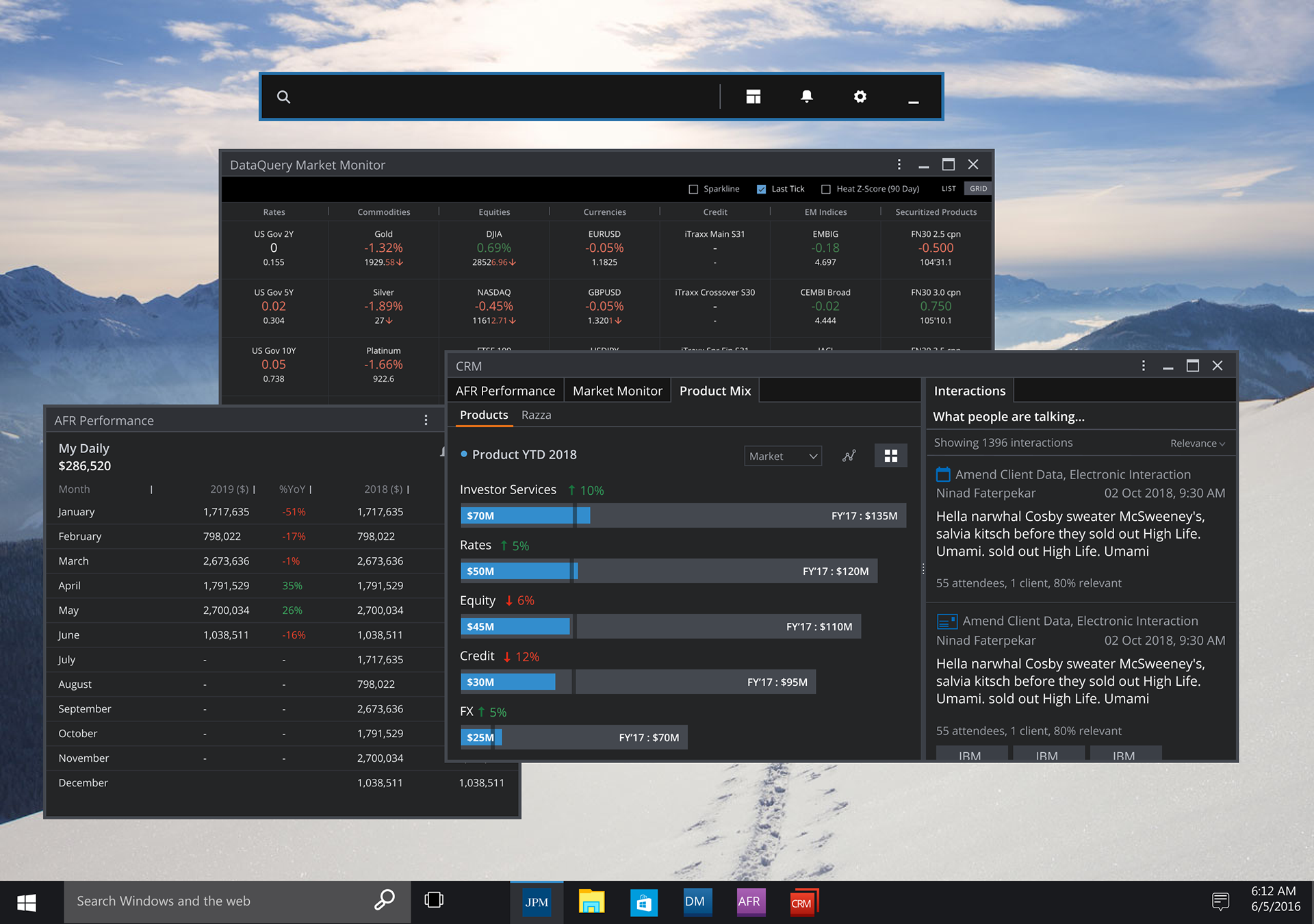Switch to the Market Monitor tab in CRM

617,391
